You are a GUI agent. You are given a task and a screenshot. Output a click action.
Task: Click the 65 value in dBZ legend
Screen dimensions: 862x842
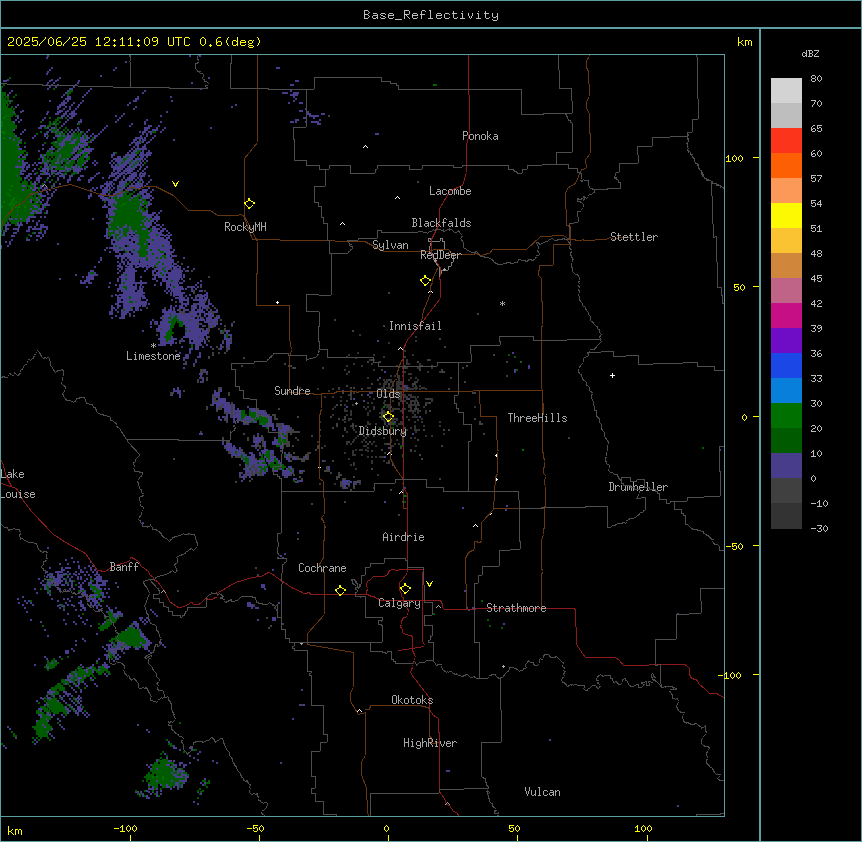(816, 128)
